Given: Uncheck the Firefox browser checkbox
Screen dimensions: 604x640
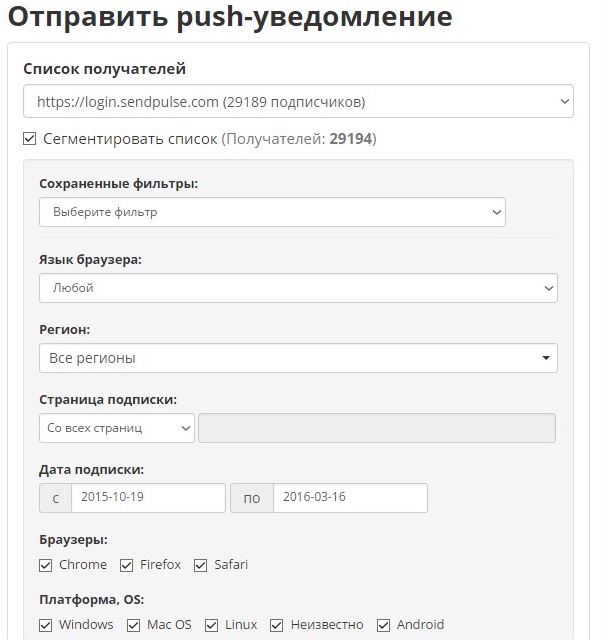Looking at the screenshot, I should point(126,565).
